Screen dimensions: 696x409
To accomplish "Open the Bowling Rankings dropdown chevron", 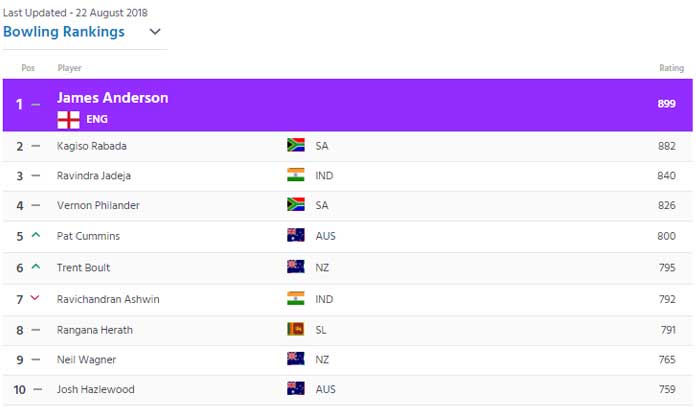I will 154,32.
